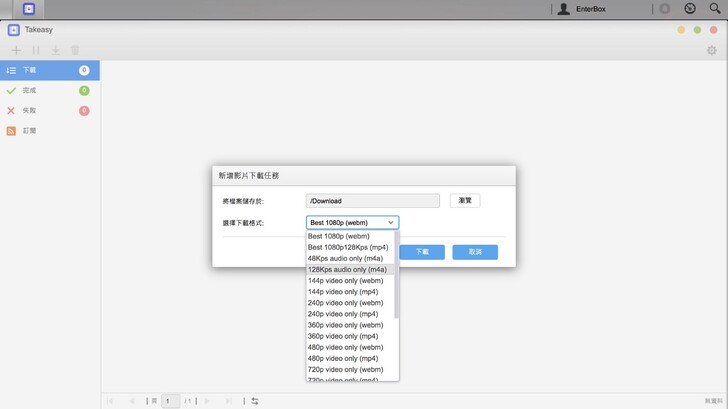Click the Takeasy icon in top taskbar

pyautogui.click(x=29, y=9)
